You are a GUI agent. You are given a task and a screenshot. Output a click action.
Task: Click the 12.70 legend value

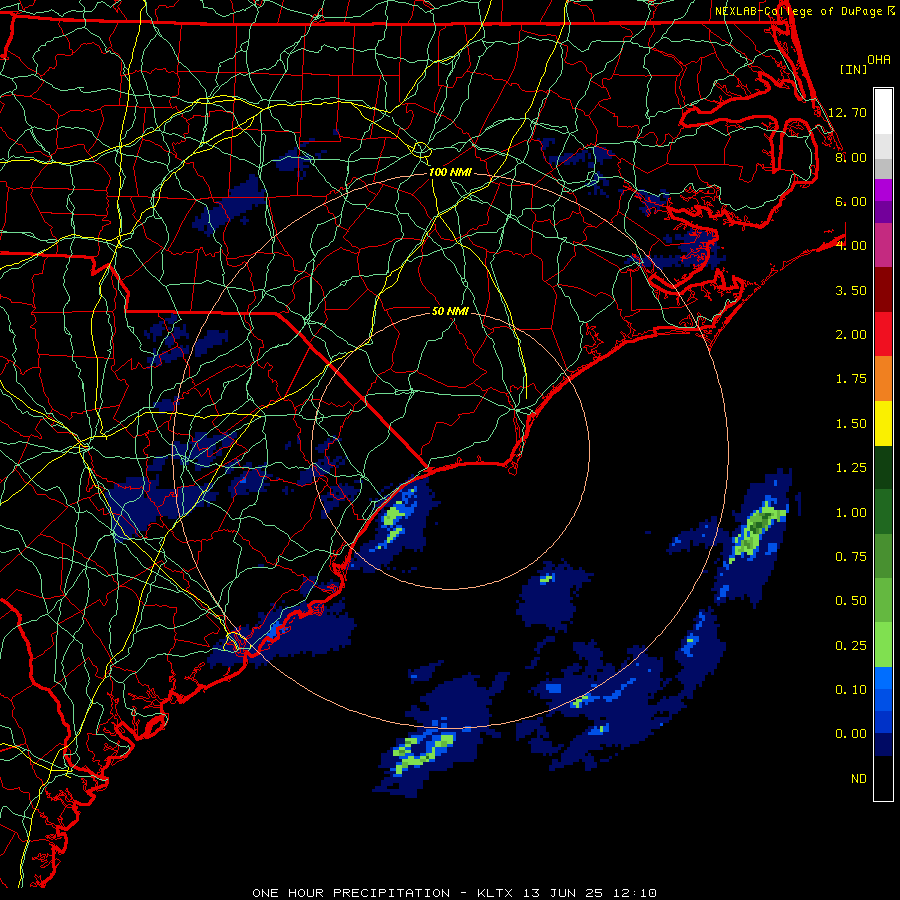pyautogui.click(x=848, y=112)
